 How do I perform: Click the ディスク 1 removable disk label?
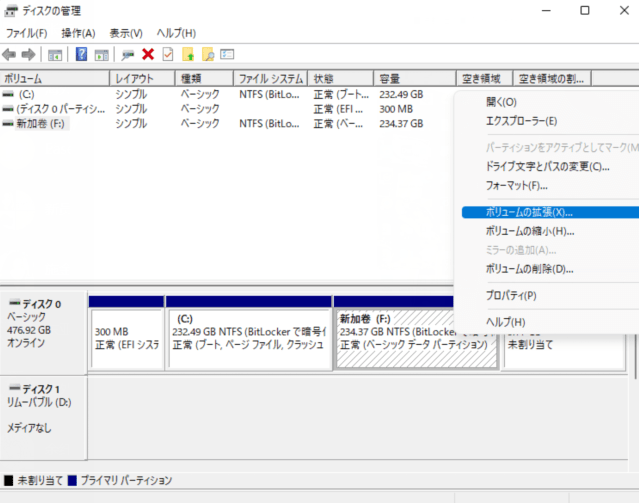pyautogui.click(x=43, y=418)
